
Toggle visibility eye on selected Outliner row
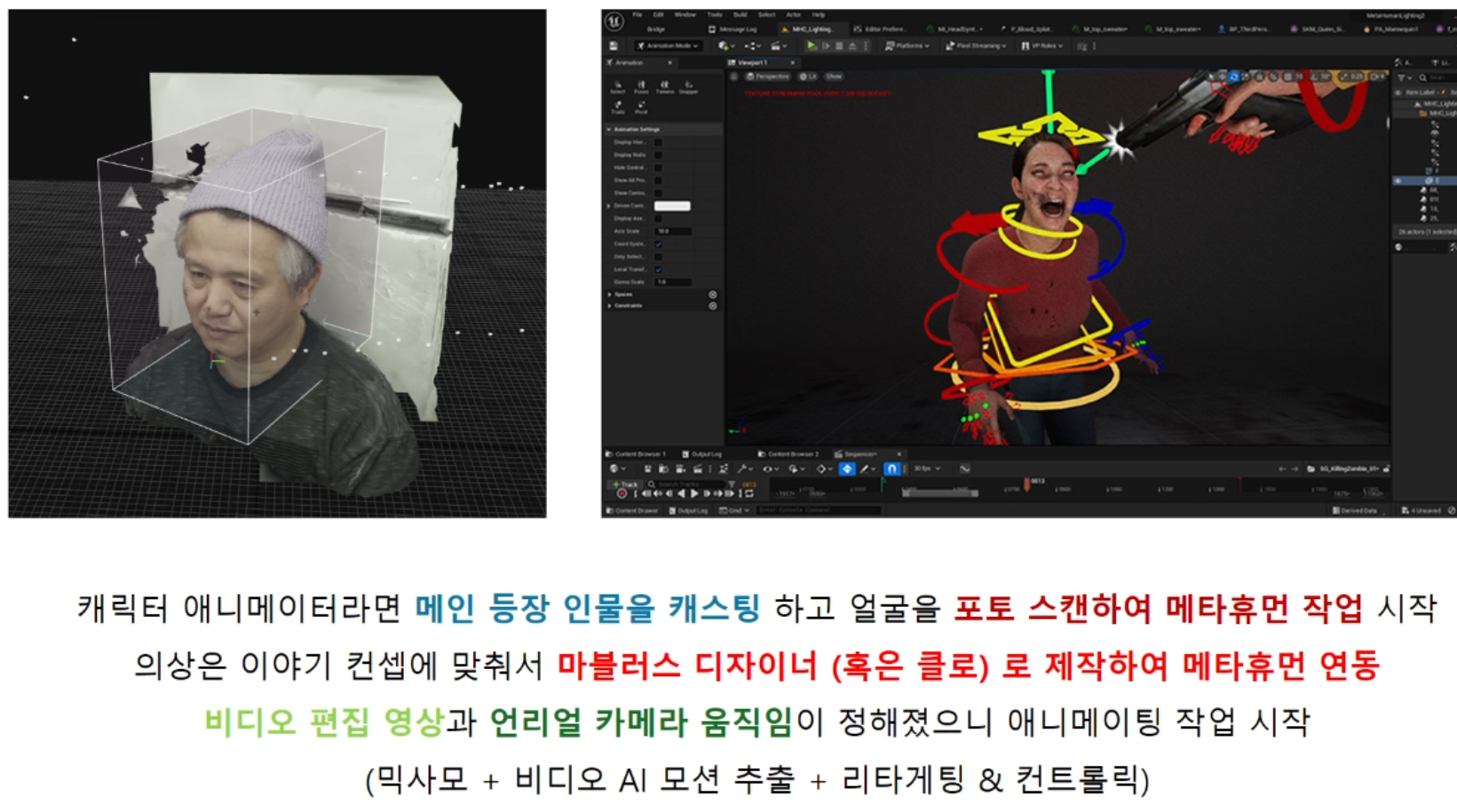pyautogui.click(x=1398, y=181)
